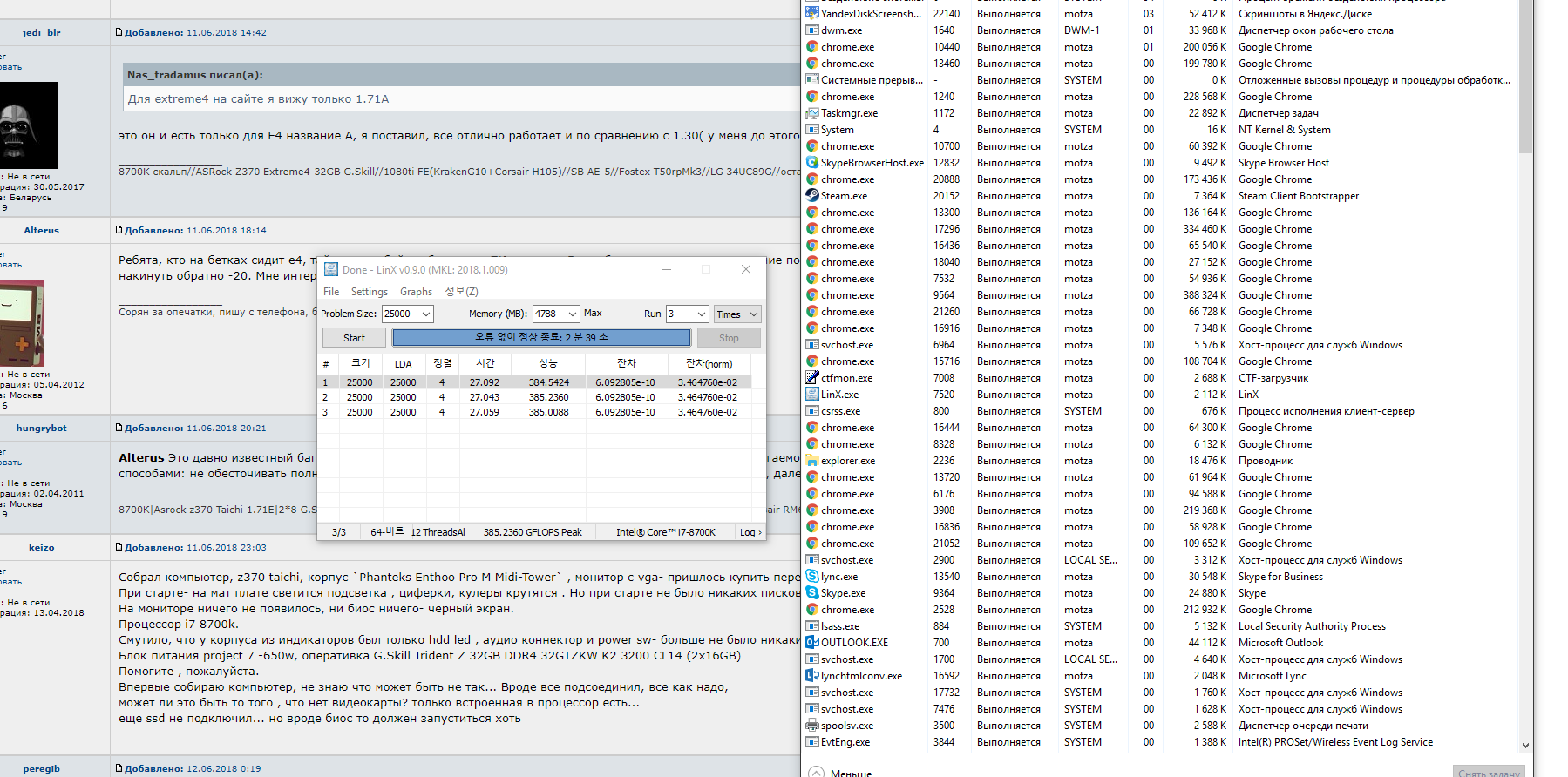Click the LinX.exe process icon in Task Manager

tap(812, 395)
